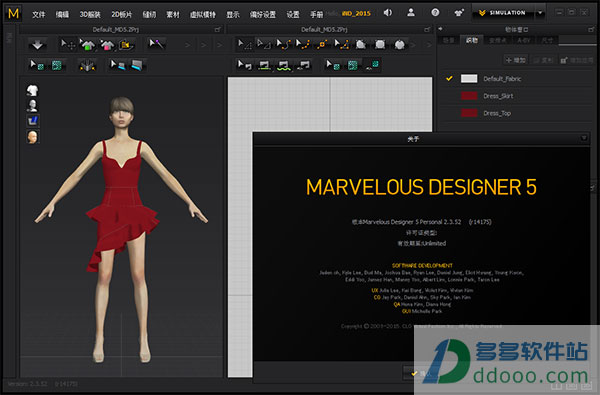Click the cyan-edged Segment Sewing icon

pyautogui.click(x=137, y=65)
